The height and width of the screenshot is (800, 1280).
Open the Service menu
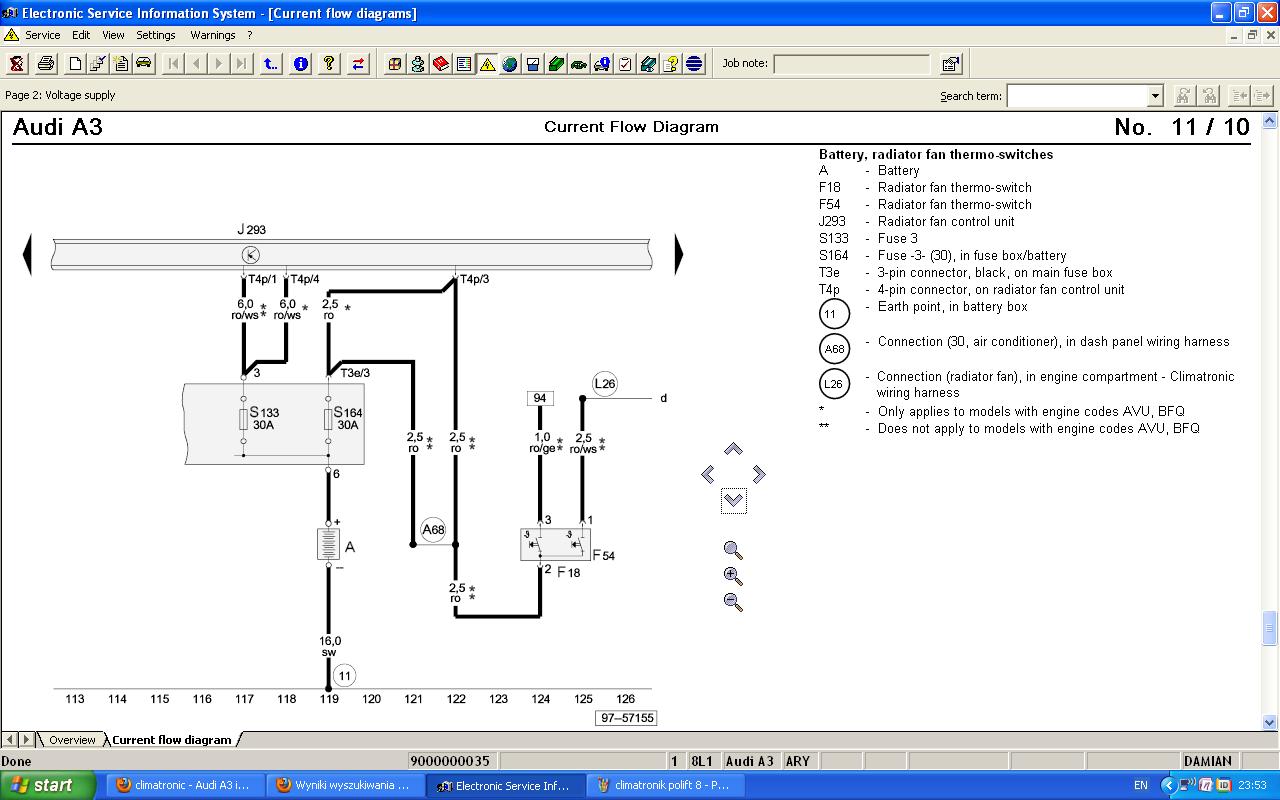[x=42, y=35]
